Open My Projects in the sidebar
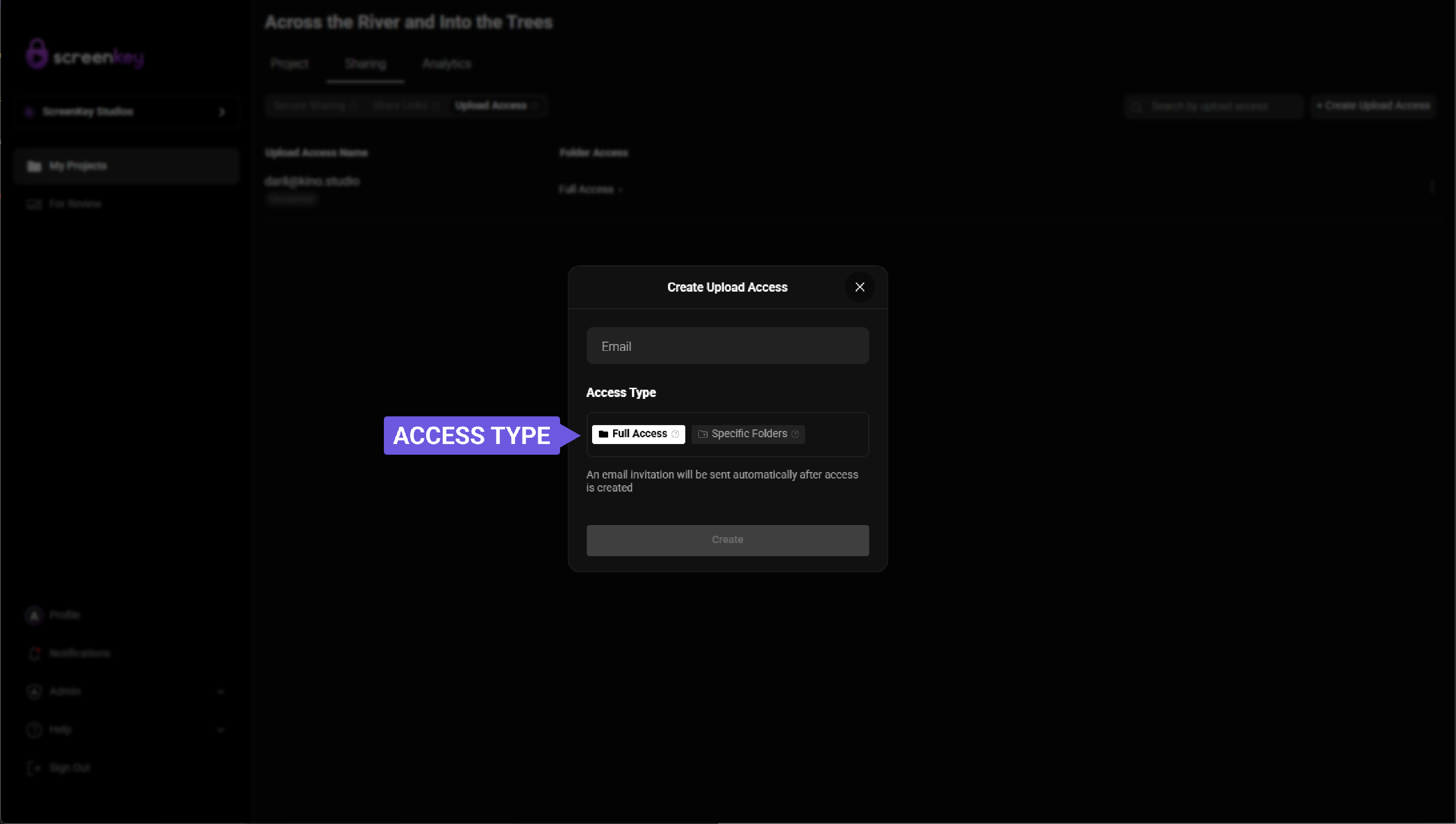 tap(126, 166)
